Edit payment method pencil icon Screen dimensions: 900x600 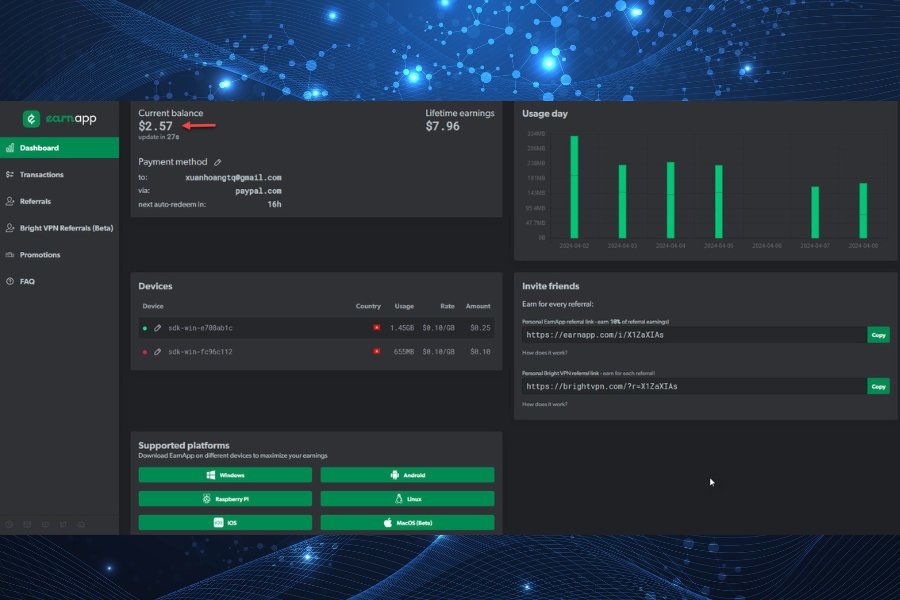[218, 162]
